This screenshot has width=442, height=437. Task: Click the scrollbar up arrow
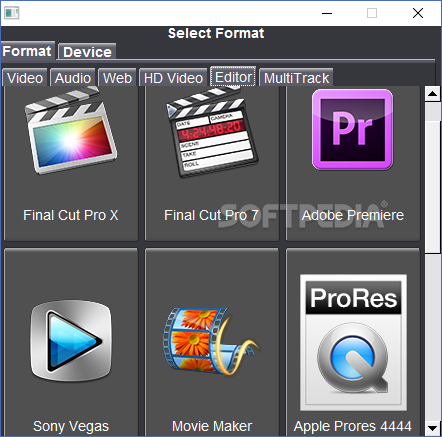click(x=433, y=94)
